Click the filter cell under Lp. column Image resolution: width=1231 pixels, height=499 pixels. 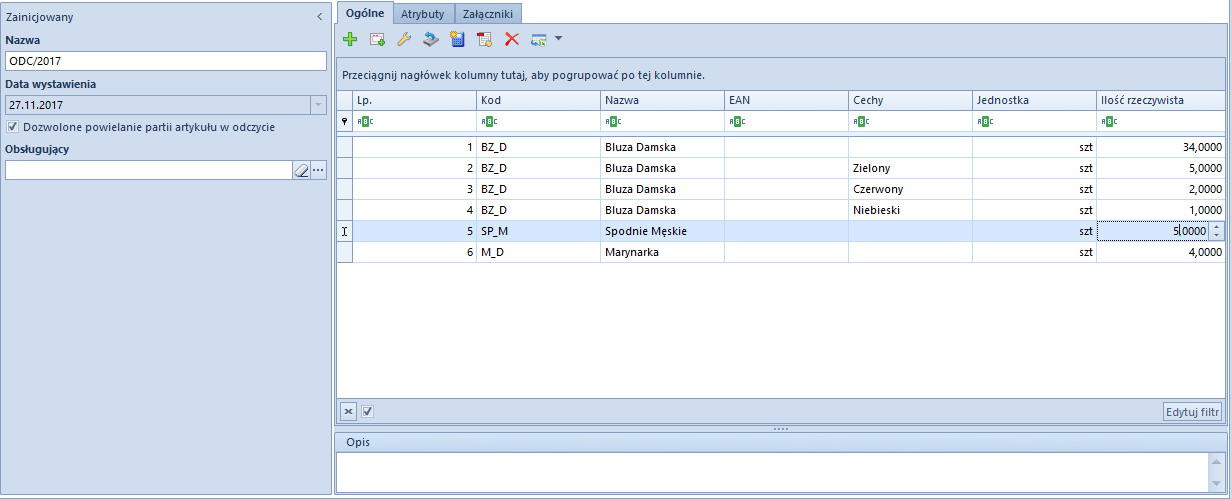pos(414,121)
